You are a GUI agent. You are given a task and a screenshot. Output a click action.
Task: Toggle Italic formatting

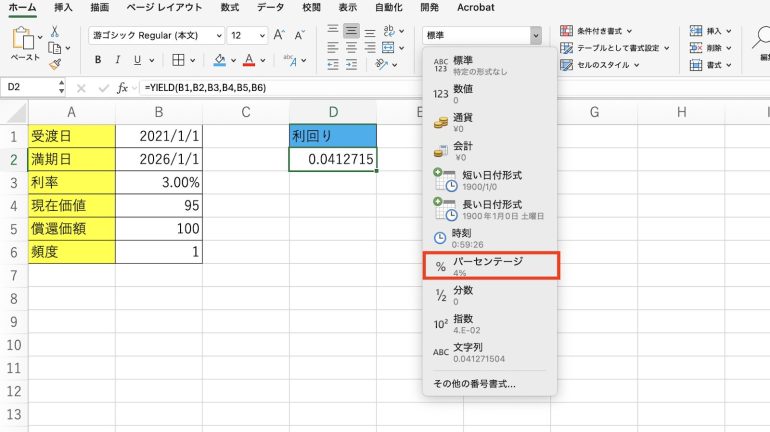tap(117, 60)
